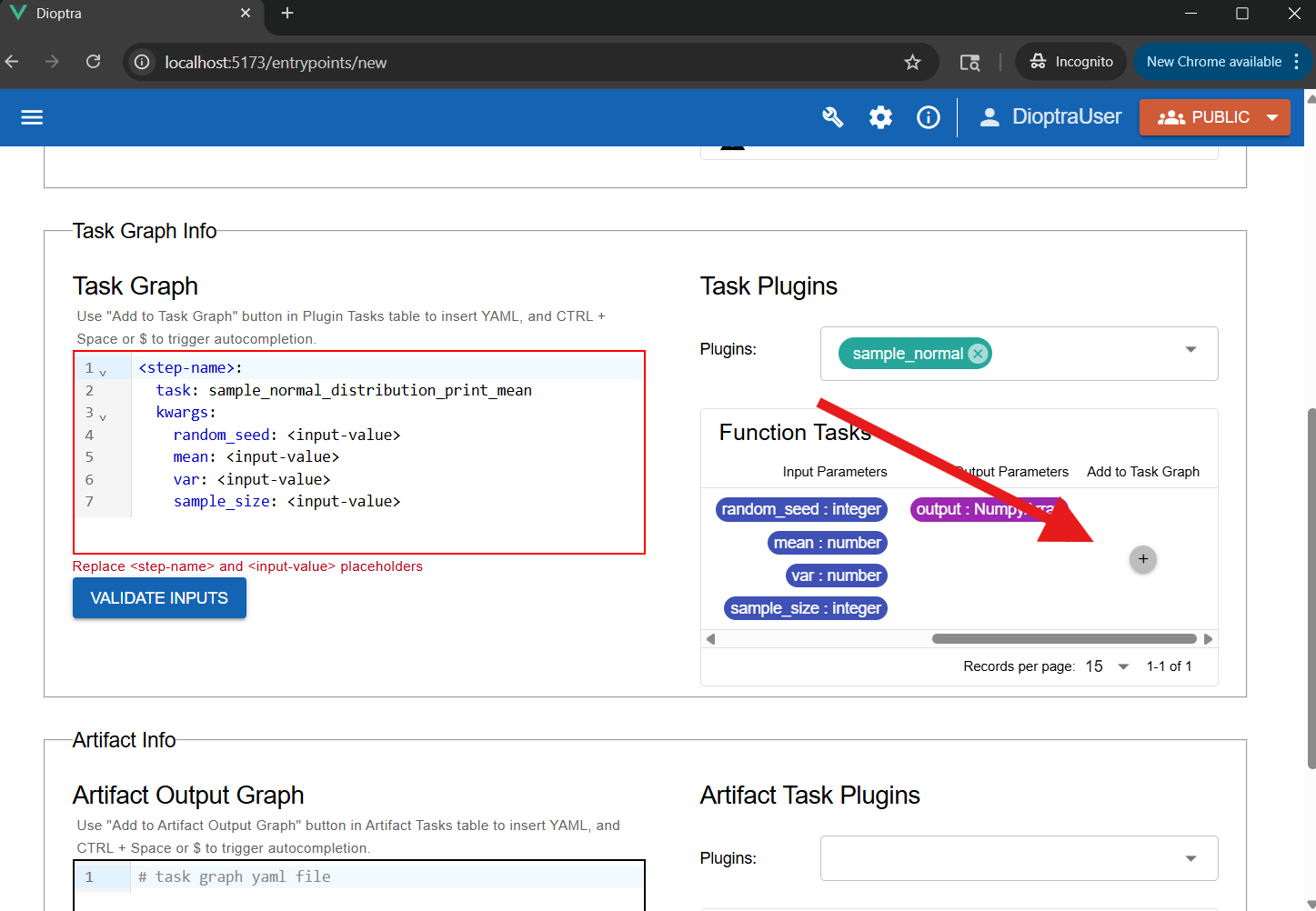Bookmark the page using the star icon
The width and height of the screenshot is (1316, 911).
pos(912,62)
